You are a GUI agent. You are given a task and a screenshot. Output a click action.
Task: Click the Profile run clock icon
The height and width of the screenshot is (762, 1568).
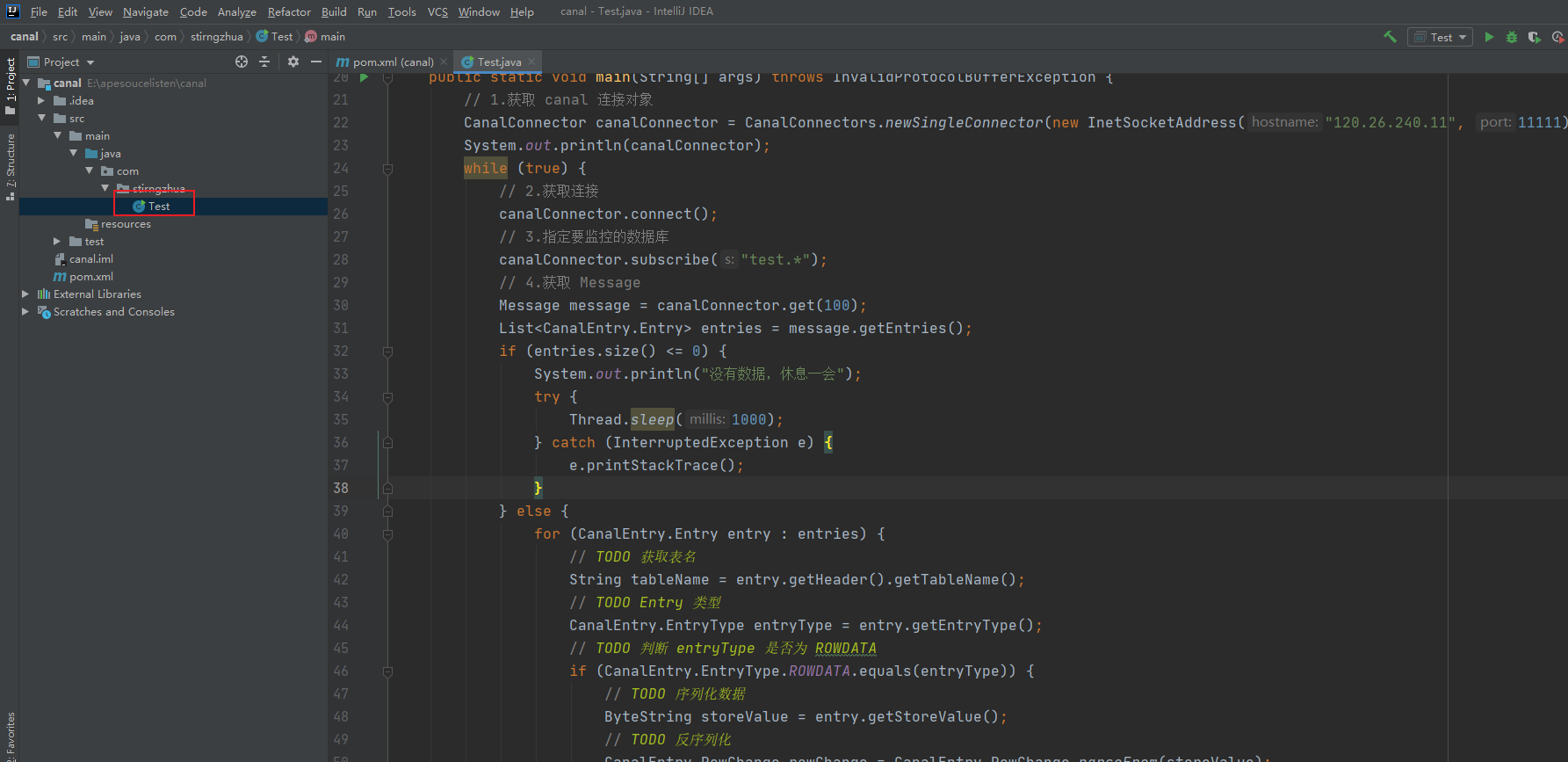coord(1558,37)
